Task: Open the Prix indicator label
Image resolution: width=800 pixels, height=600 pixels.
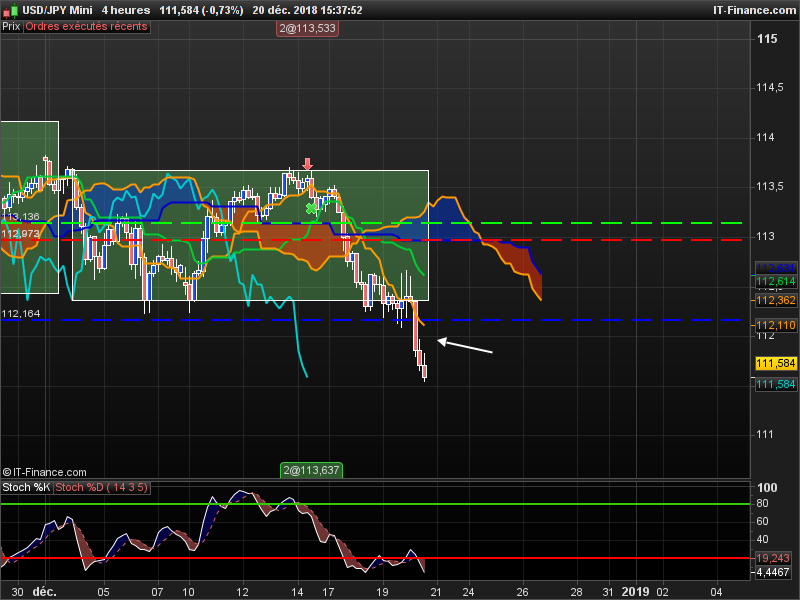Action: (11, 27)
